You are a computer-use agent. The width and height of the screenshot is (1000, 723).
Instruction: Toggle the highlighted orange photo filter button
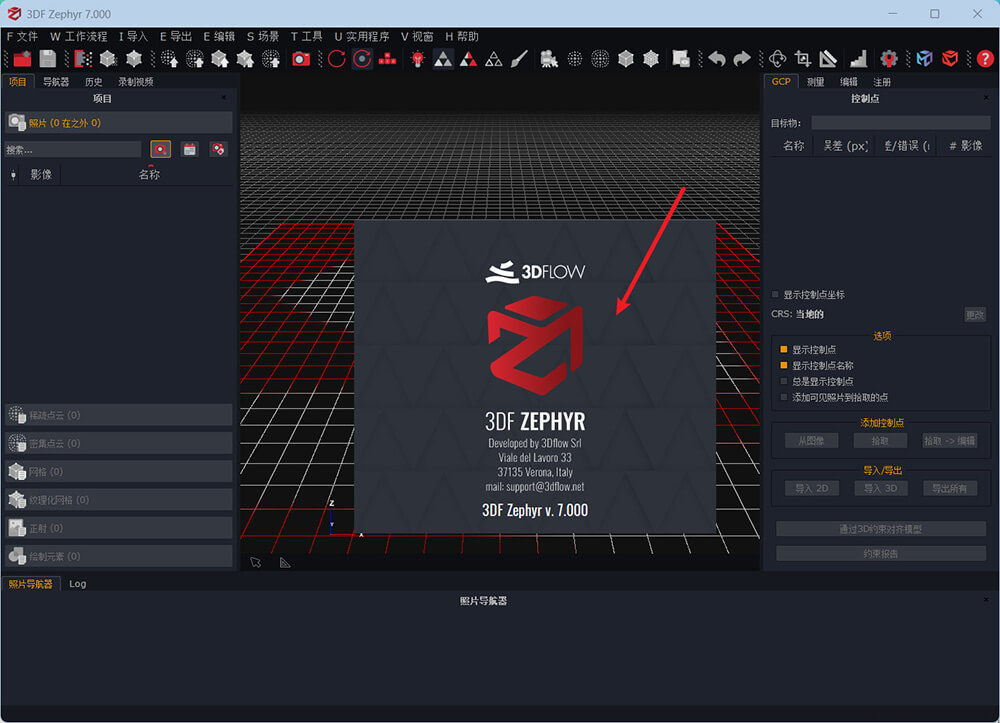click(x=160, y=149)
